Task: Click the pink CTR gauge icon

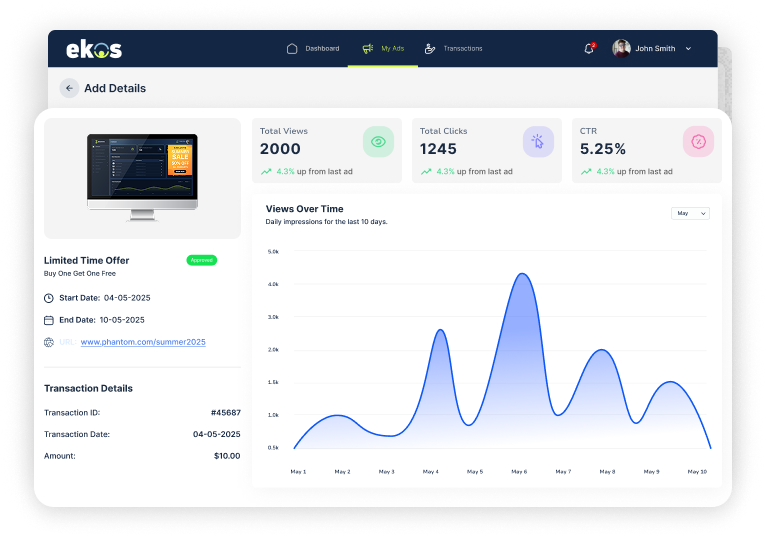Action: (x=698, y=142)
